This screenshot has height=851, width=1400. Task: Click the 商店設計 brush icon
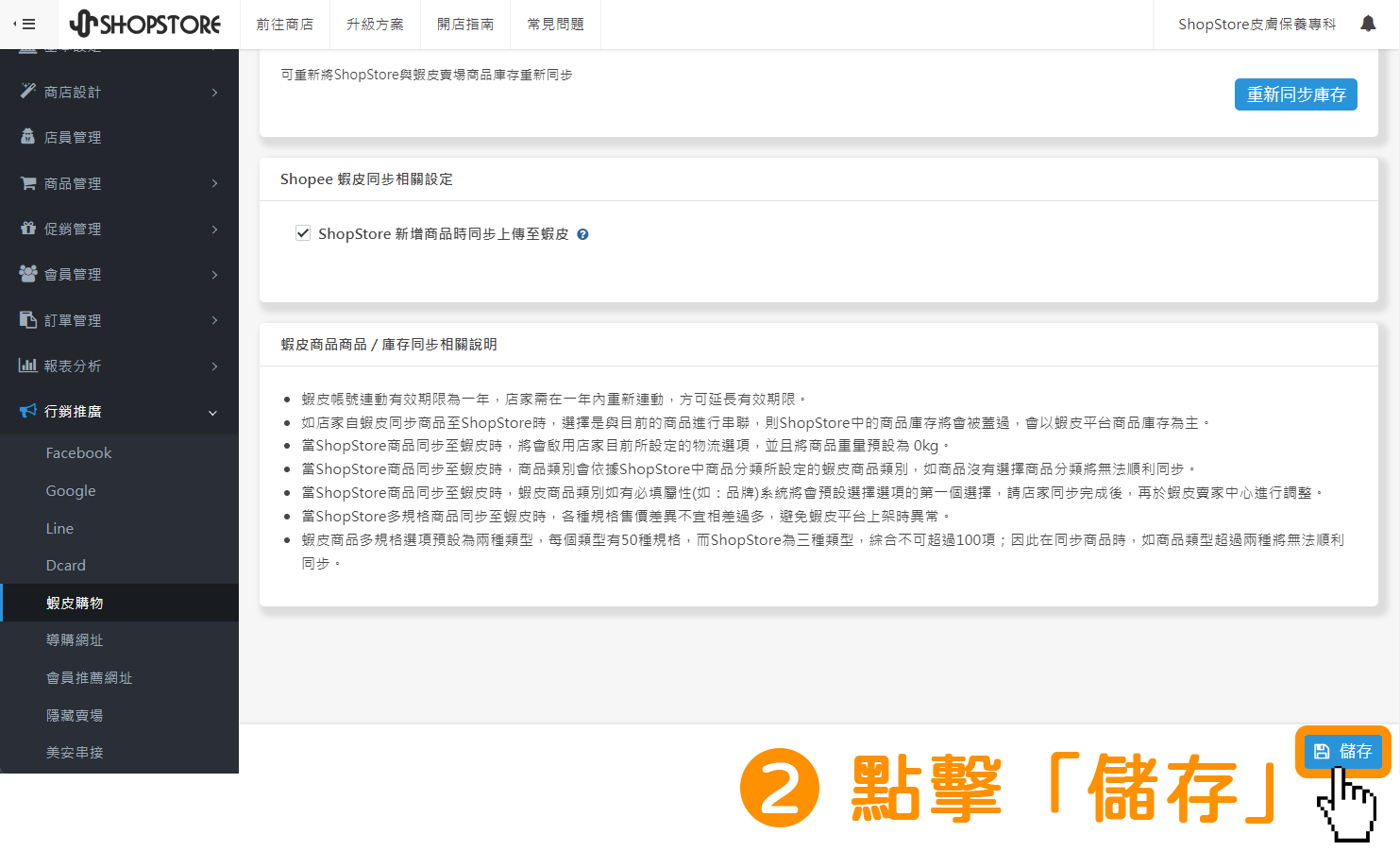coord(28,91)
